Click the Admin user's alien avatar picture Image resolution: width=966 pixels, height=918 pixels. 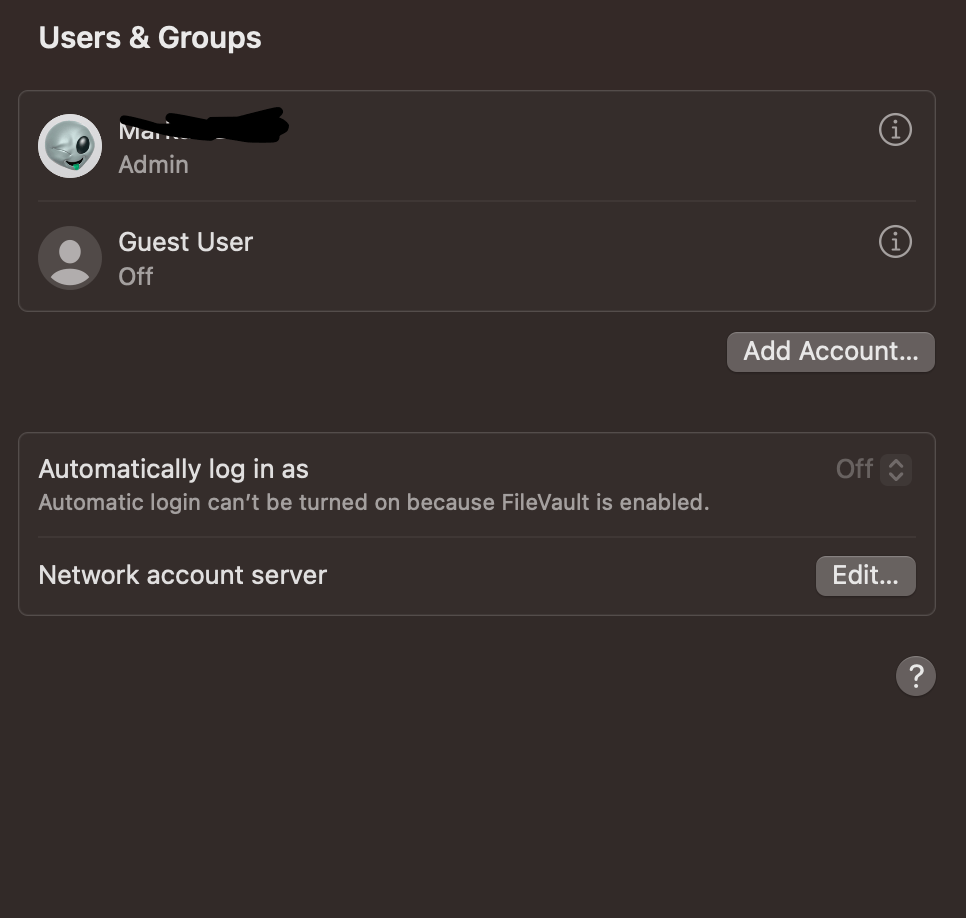click(x=70, y=145)
